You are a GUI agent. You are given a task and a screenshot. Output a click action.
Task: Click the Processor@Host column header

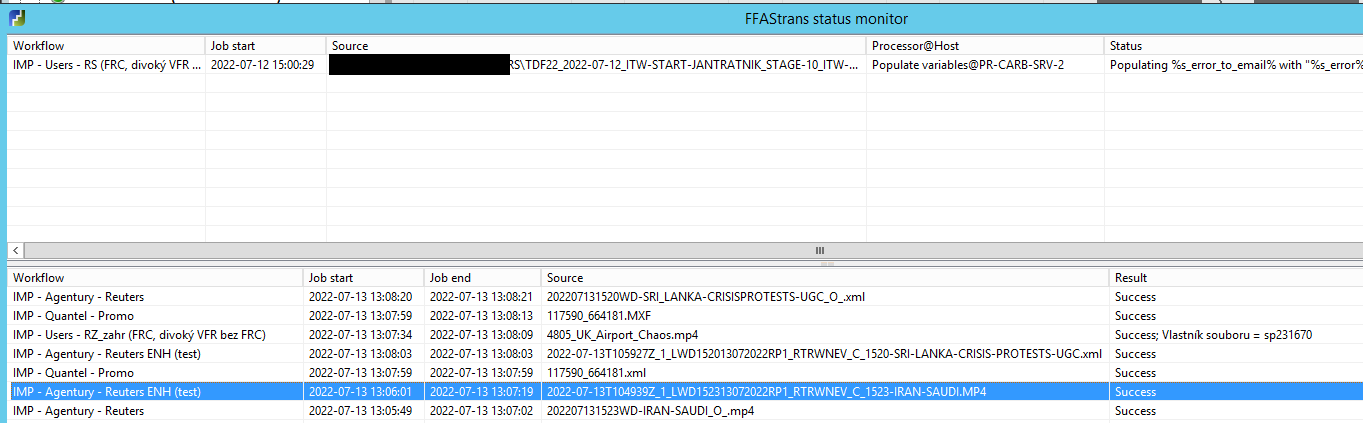click(986, 45)
